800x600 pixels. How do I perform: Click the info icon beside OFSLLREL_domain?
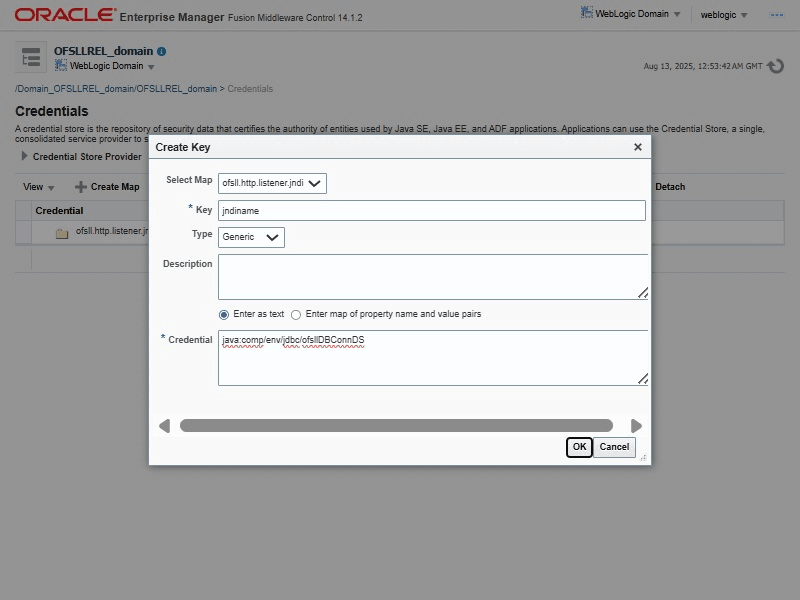click(x=162, y=52)
